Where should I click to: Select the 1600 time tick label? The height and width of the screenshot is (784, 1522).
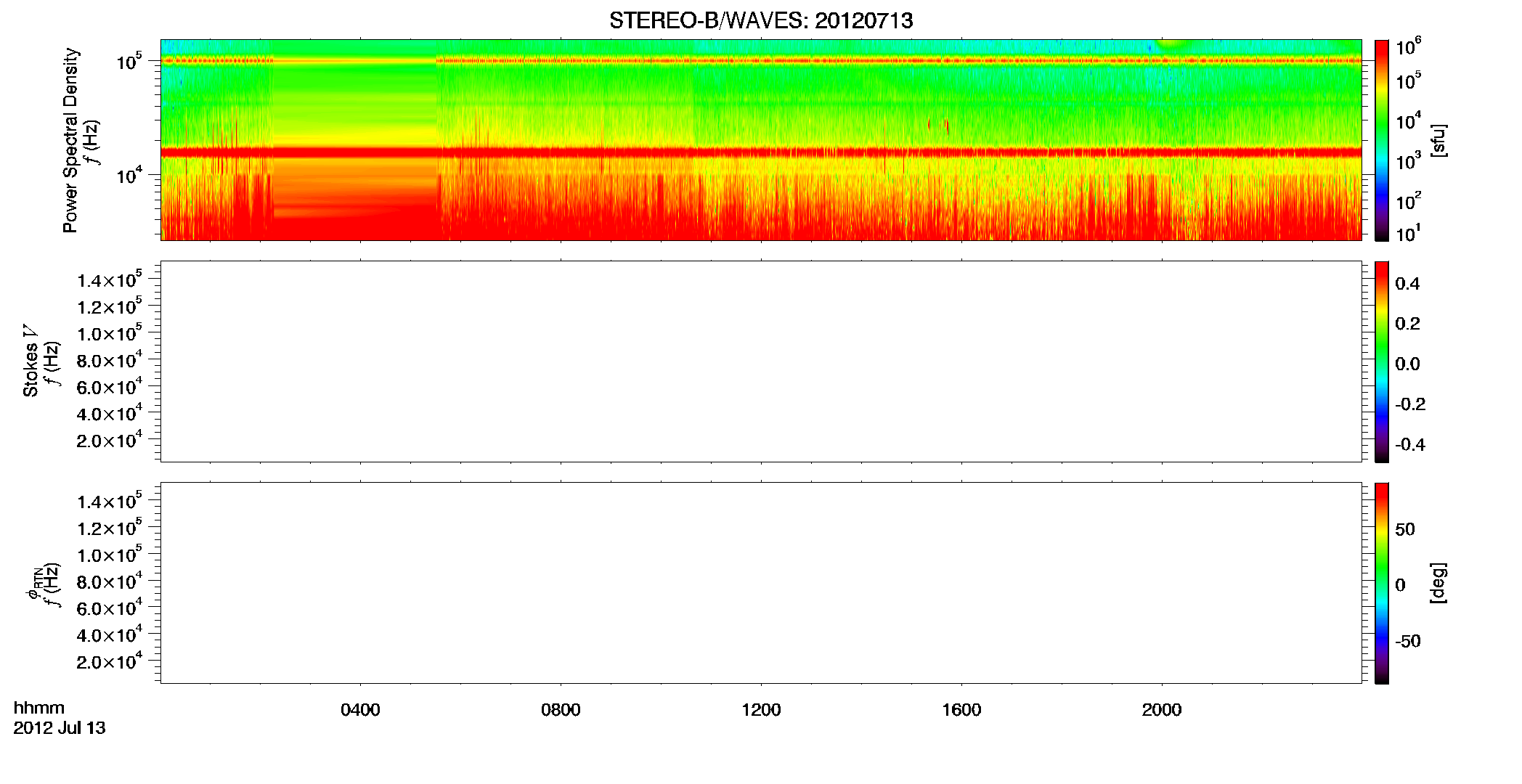coord(961,710)
